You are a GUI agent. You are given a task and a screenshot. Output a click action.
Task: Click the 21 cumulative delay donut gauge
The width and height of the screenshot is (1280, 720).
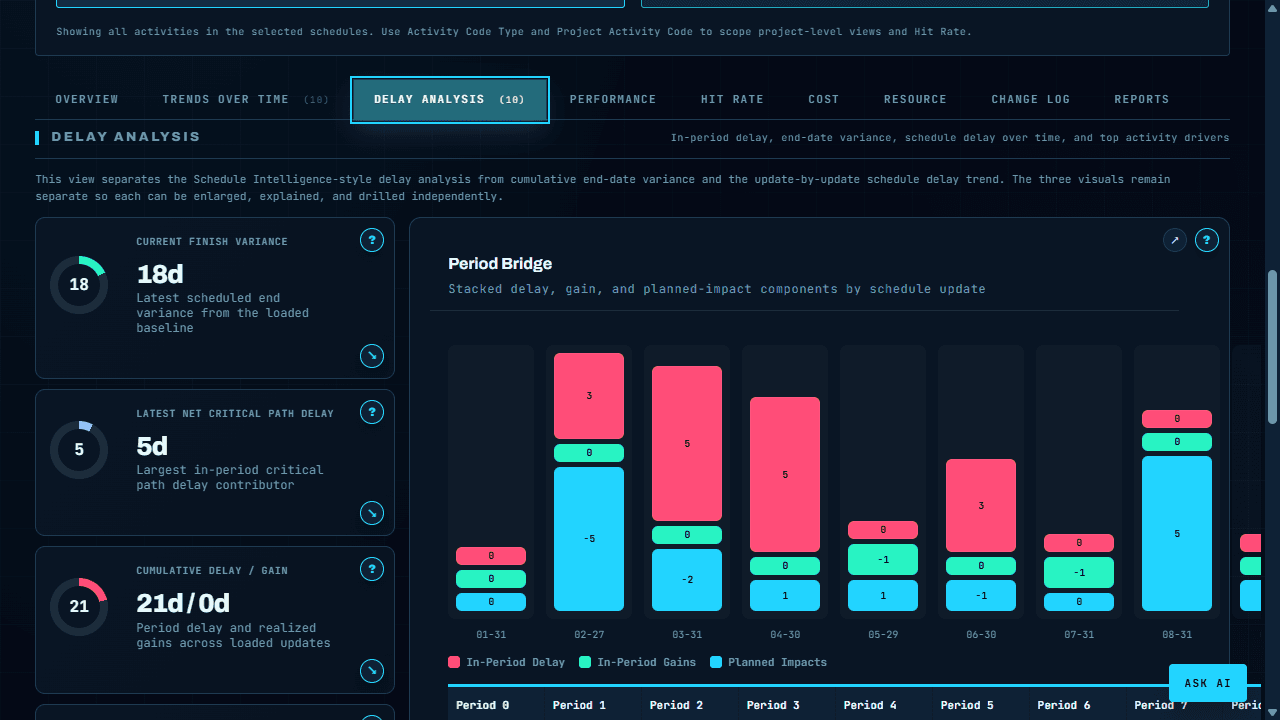tap(79, 606)
